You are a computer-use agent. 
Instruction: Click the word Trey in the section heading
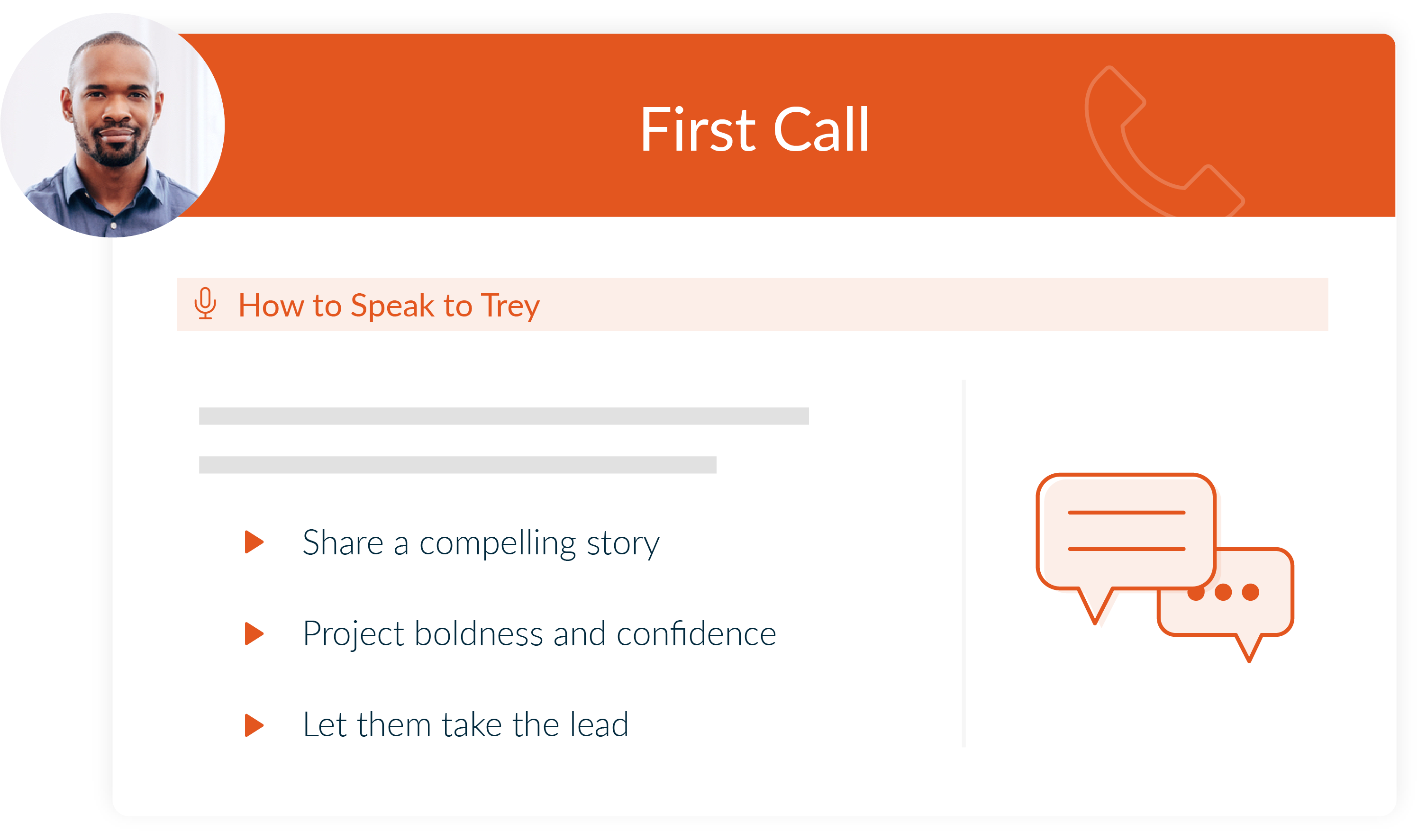tap(510, 306)
